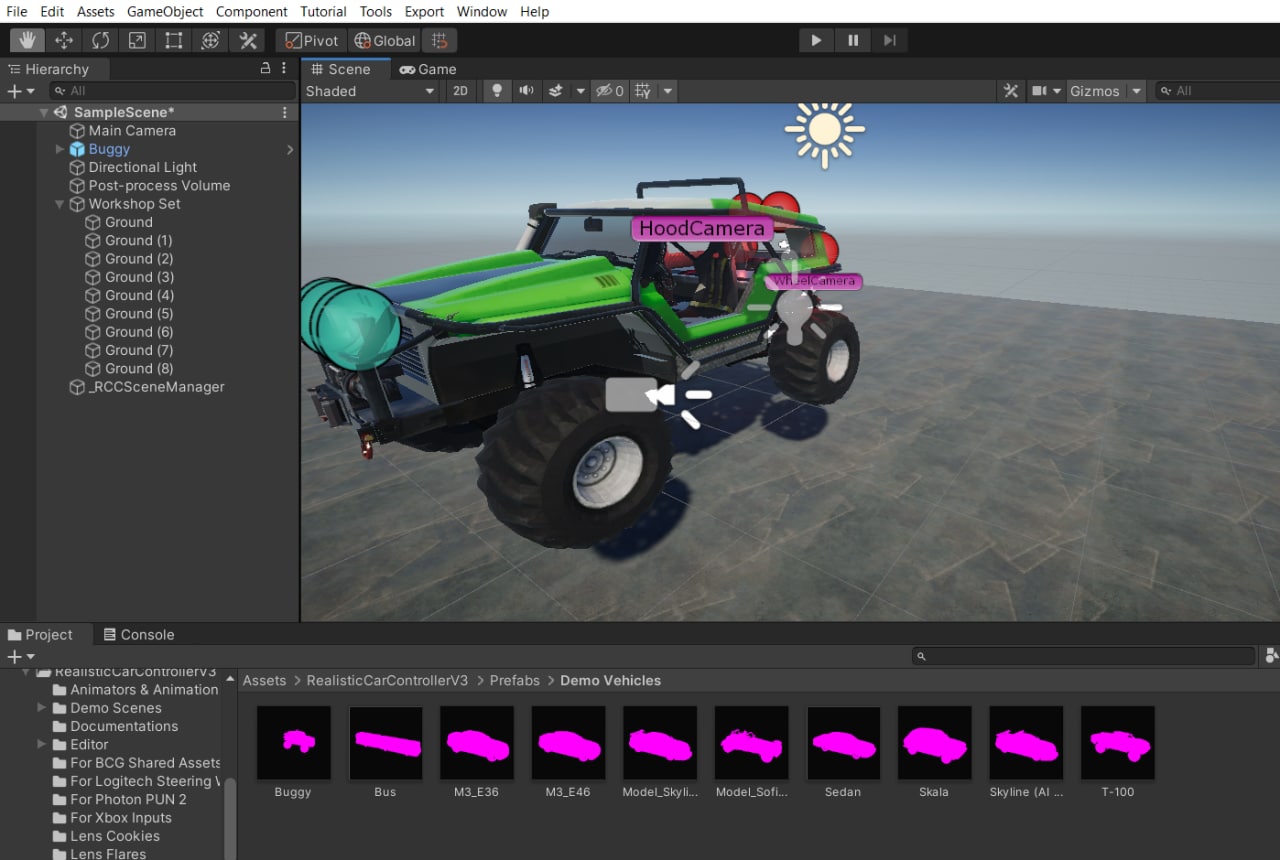Toggle Pivot handle position
This screenshot has height=860, width=1280.
pos(312,41)
